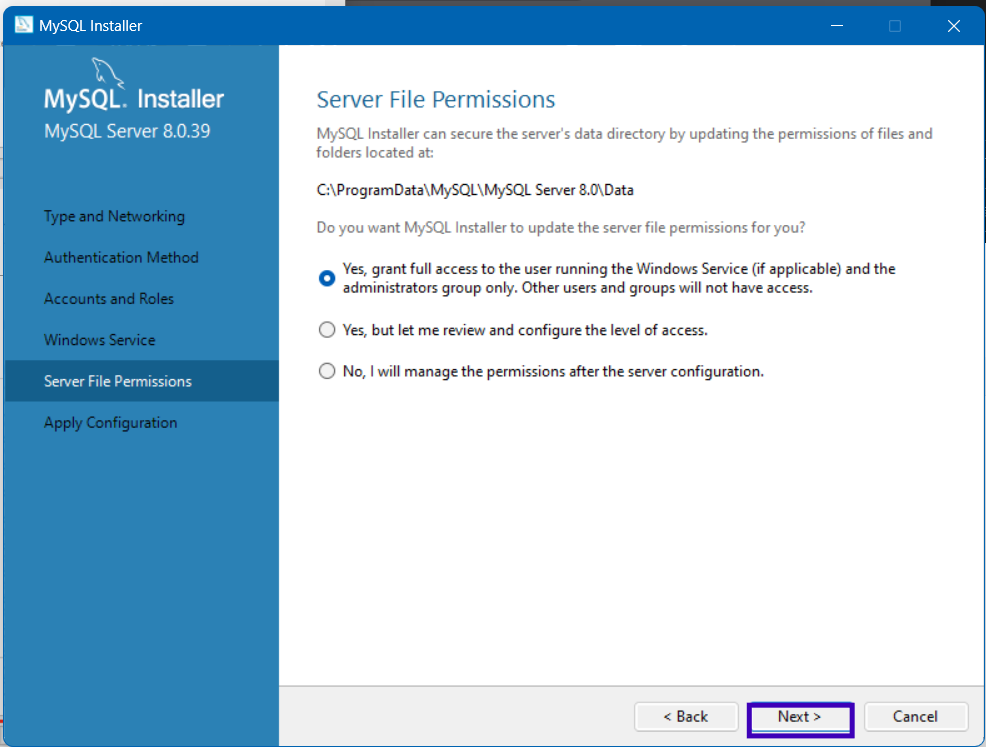This screenshot has height=747, width=986.
Task: Click the MySQL dolphin logo
Action: 108,72
